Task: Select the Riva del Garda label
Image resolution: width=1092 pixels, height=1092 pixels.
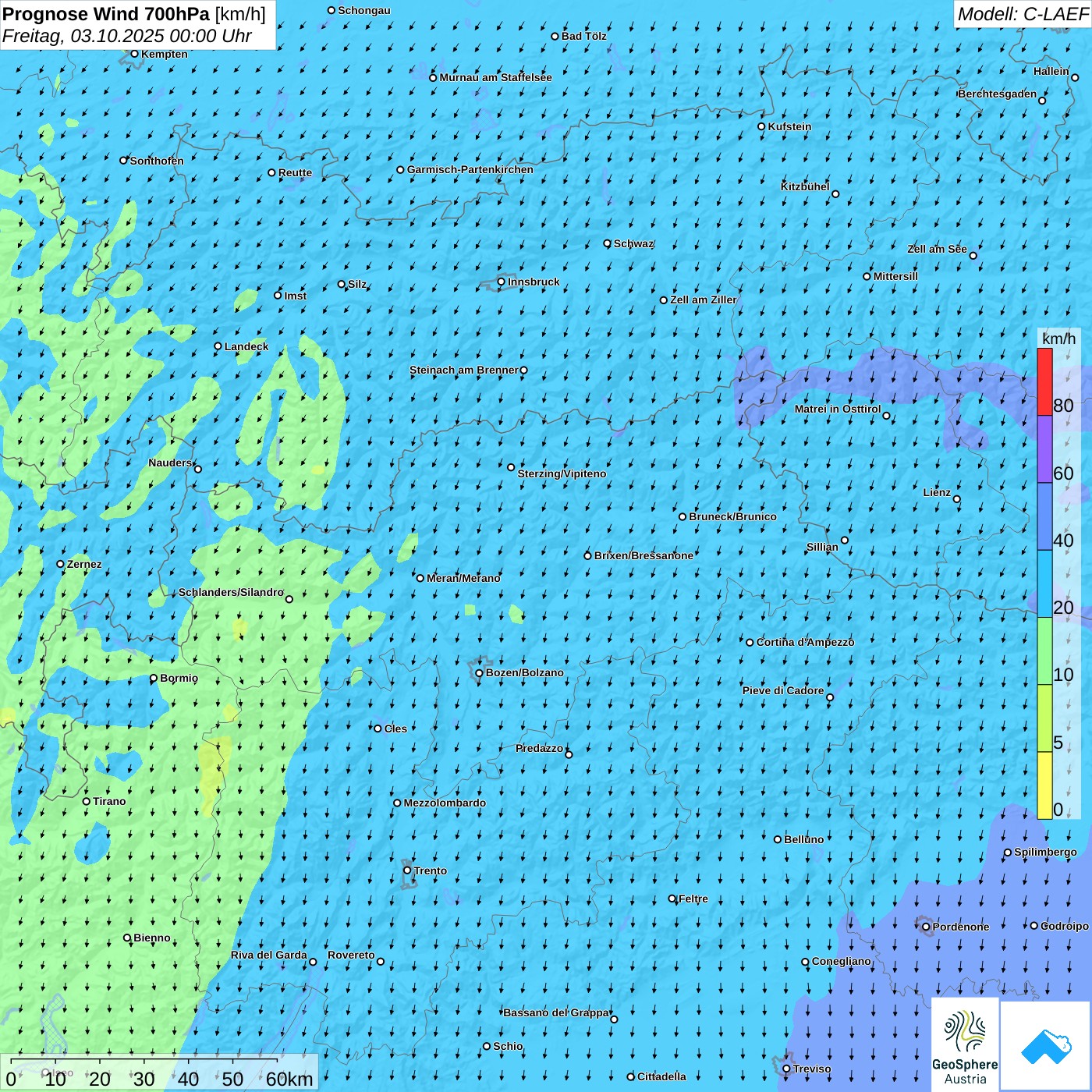Action: 269,955
